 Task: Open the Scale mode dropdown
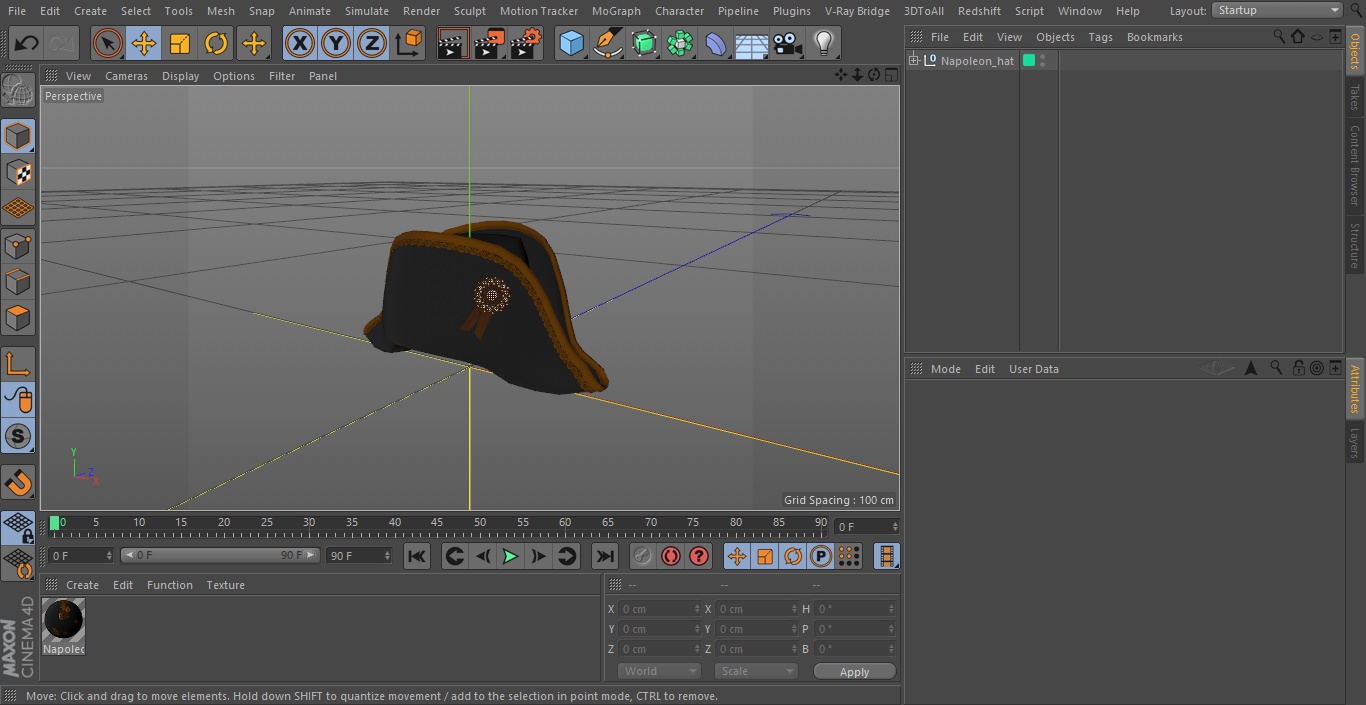[755, 671]
